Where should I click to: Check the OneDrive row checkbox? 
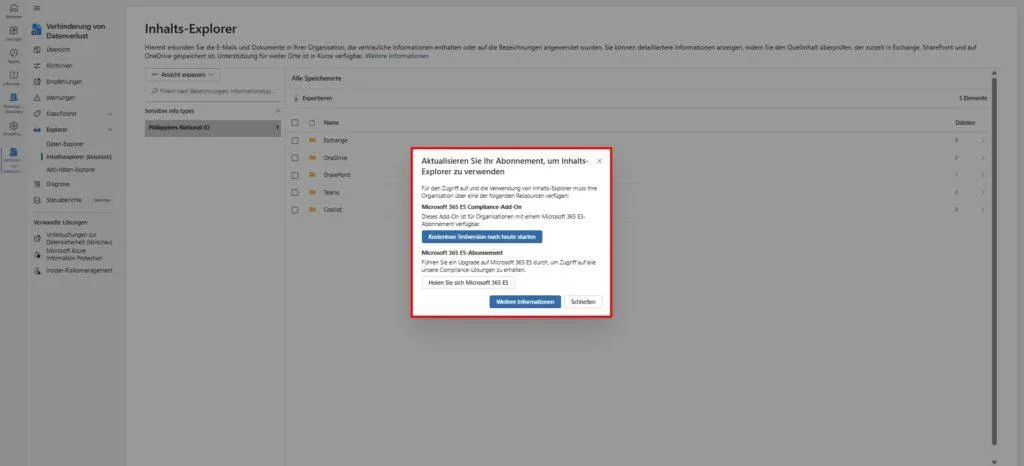[x=295, y=157]
